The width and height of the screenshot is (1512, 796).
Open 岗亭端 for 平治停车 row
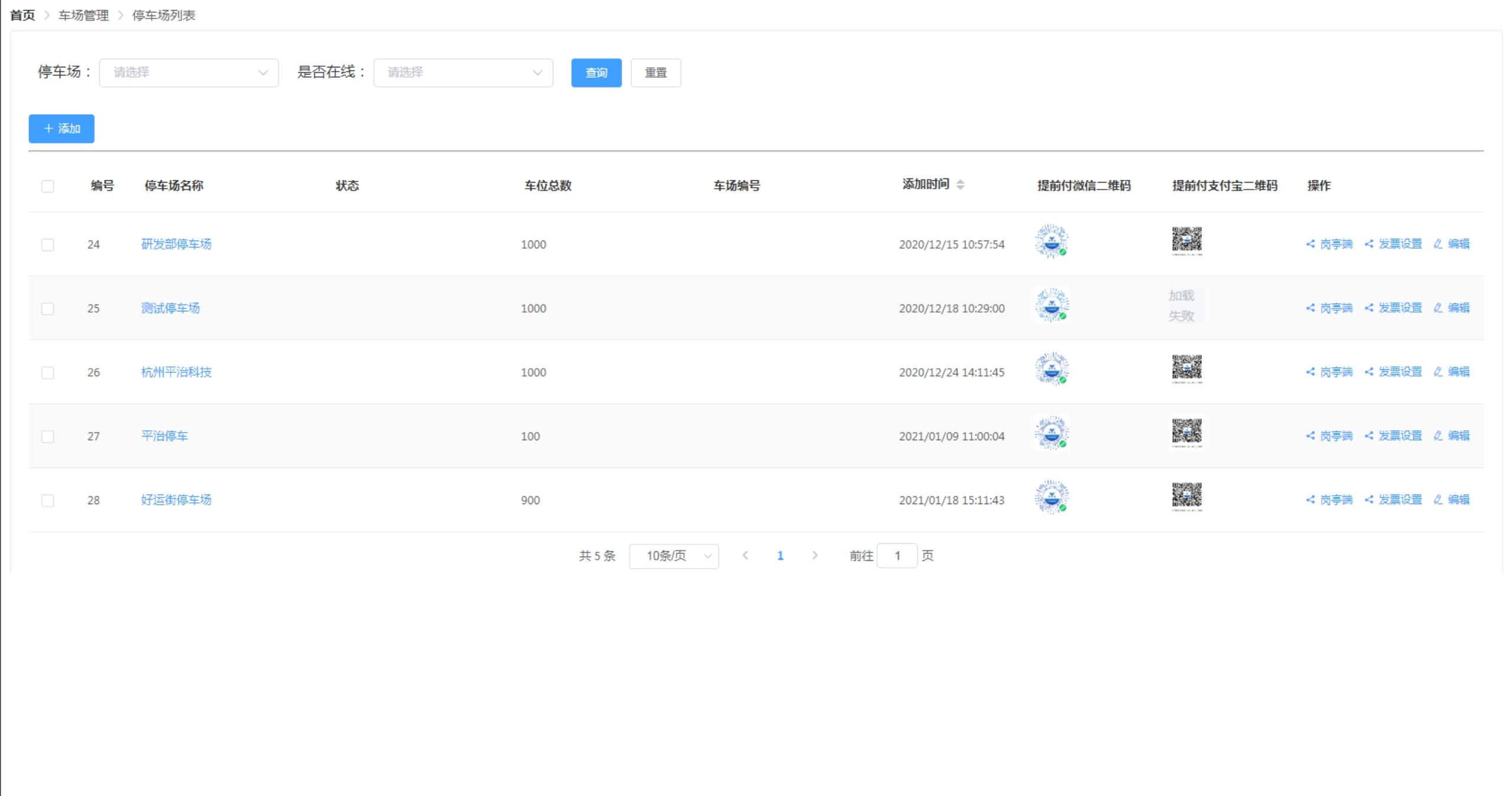click(x=1329, y=436)
